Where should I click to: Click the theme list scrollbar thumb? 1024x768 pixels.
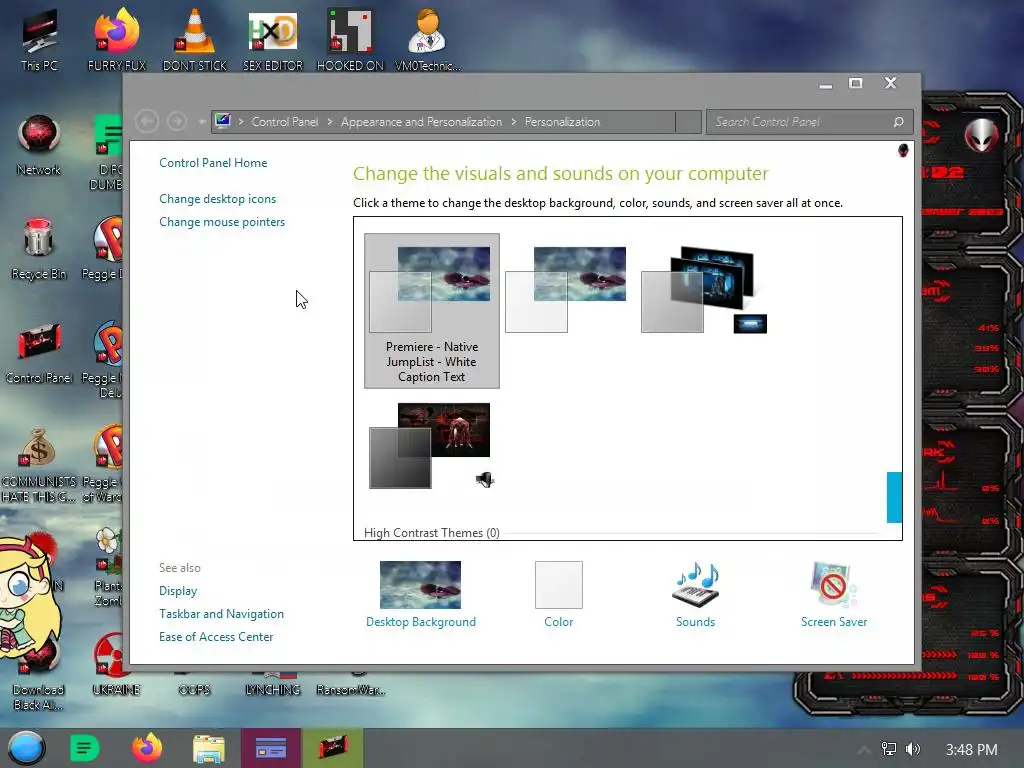point(894,497)
